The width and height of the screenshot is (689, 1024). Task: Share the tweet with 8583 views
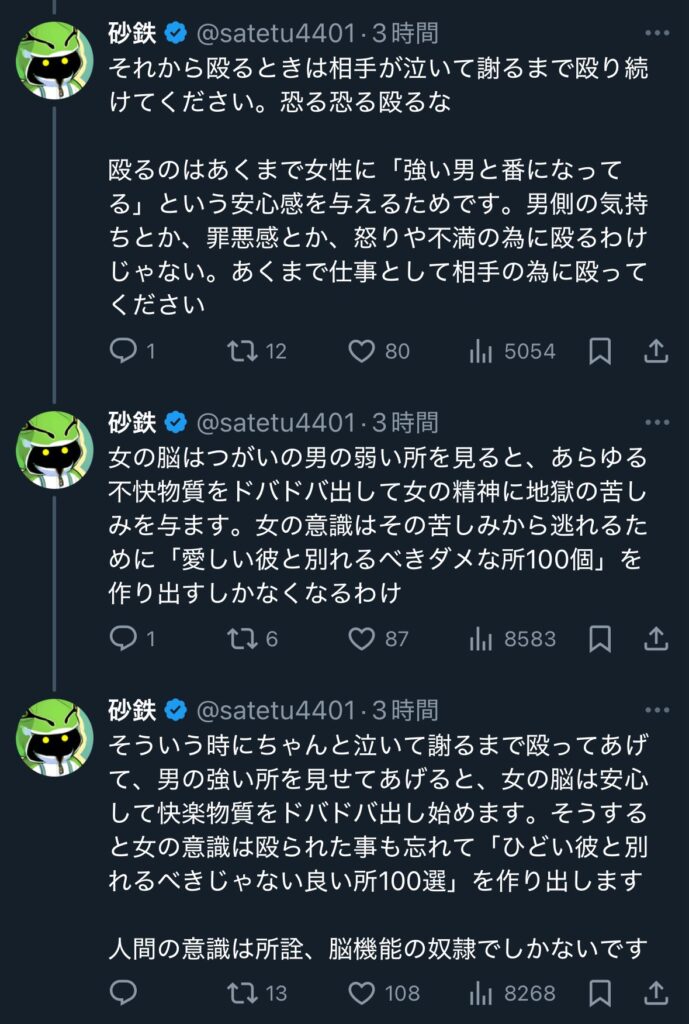click(x=656, y=638)
